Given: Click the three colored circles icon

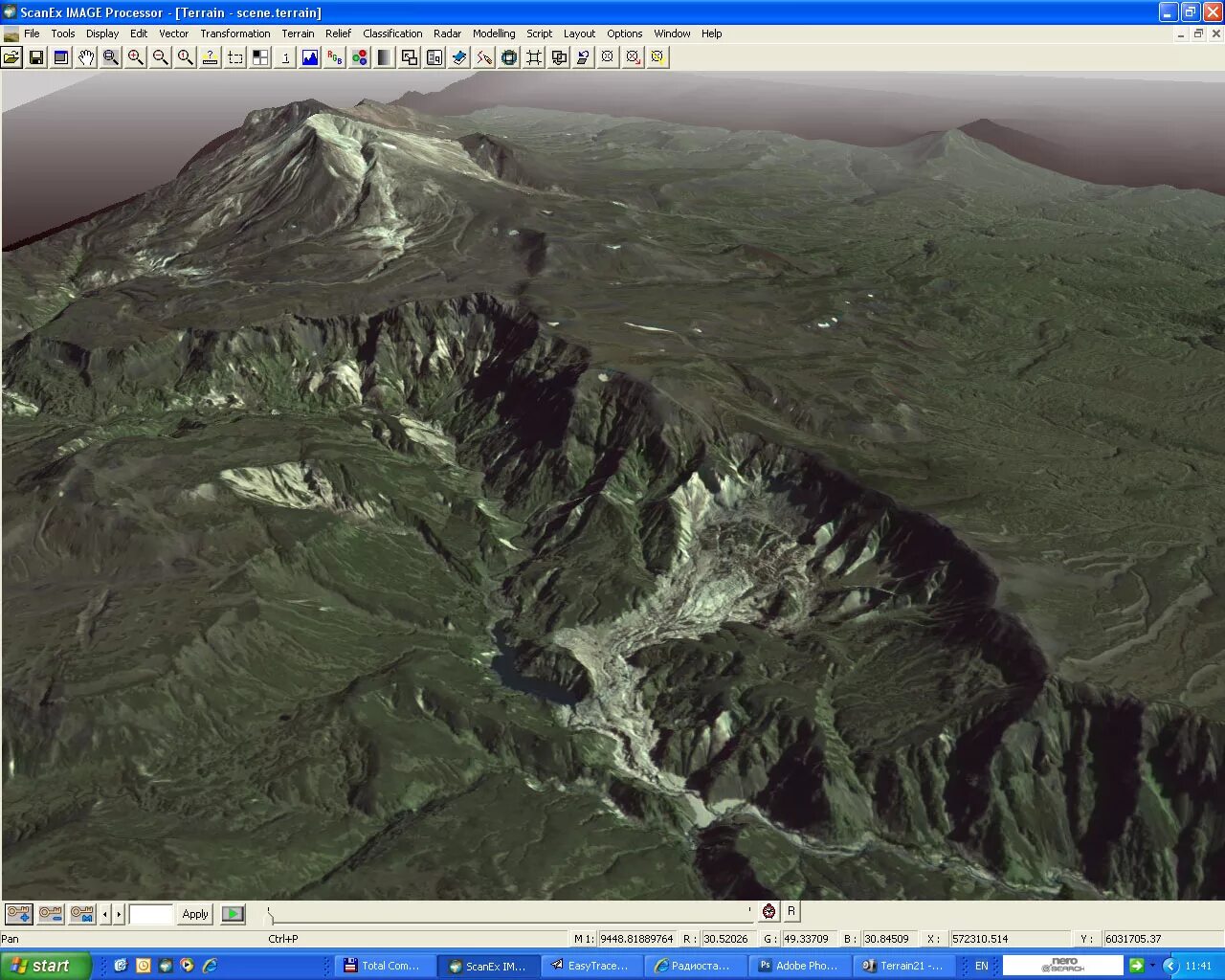Looking at the screenshot, I should pos(360,57).
